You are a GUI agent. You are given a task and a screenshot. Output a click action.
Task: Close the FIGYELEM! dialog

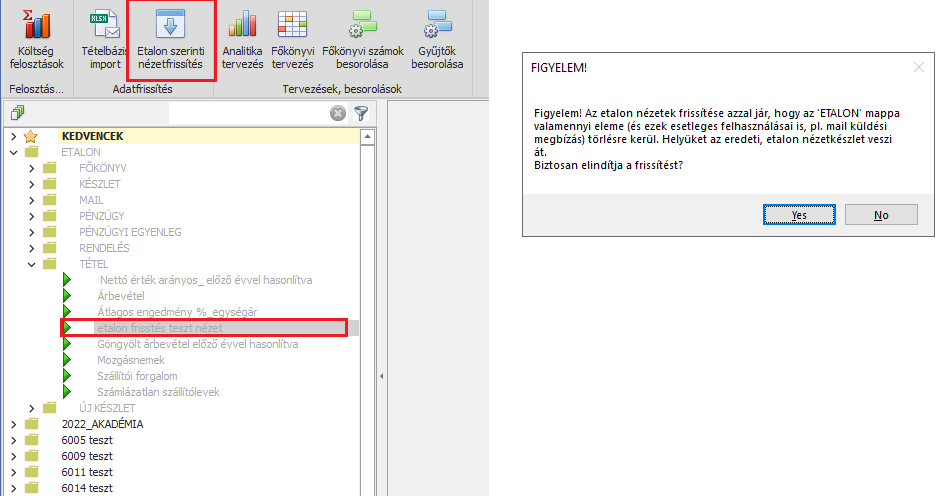(918, 67)
